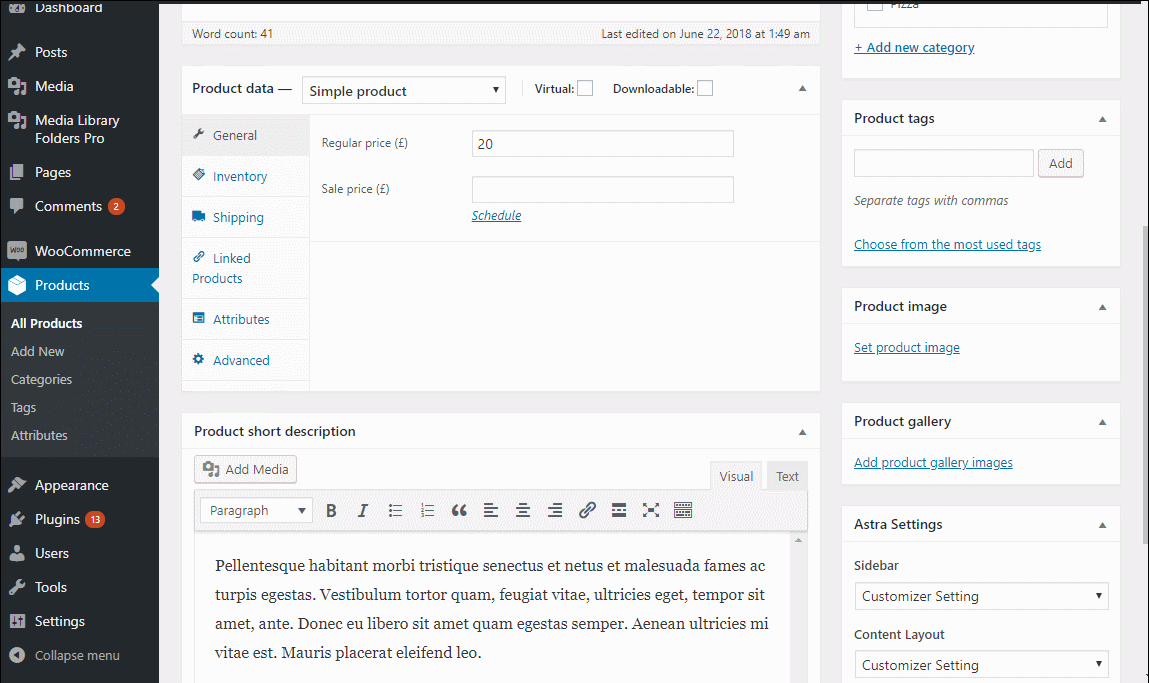
Task: Collapse the Product data panel
Action: [x=802, y=89]
